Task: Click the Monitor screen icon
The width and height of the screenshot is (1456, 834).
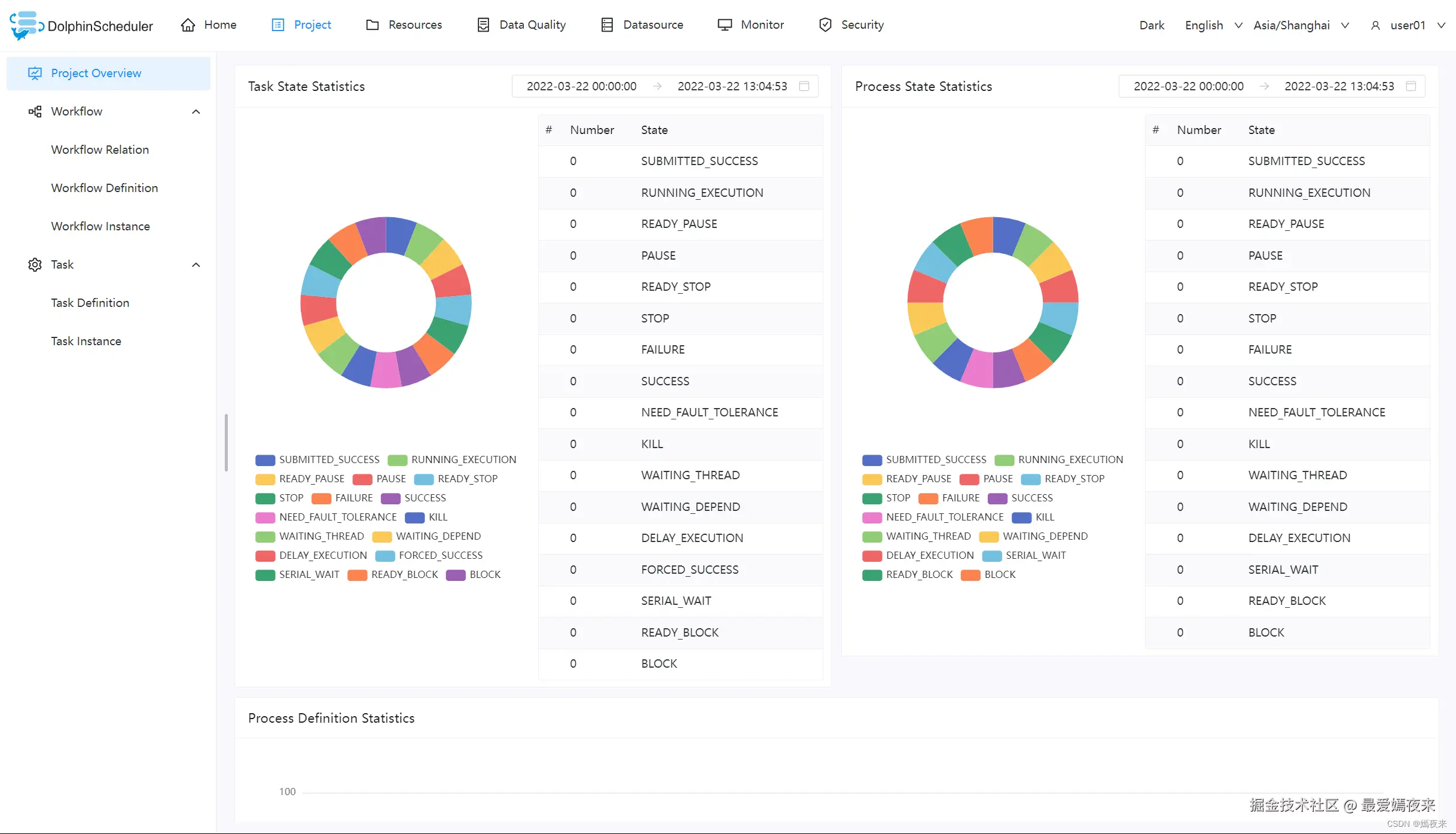Action: point(725,25)
